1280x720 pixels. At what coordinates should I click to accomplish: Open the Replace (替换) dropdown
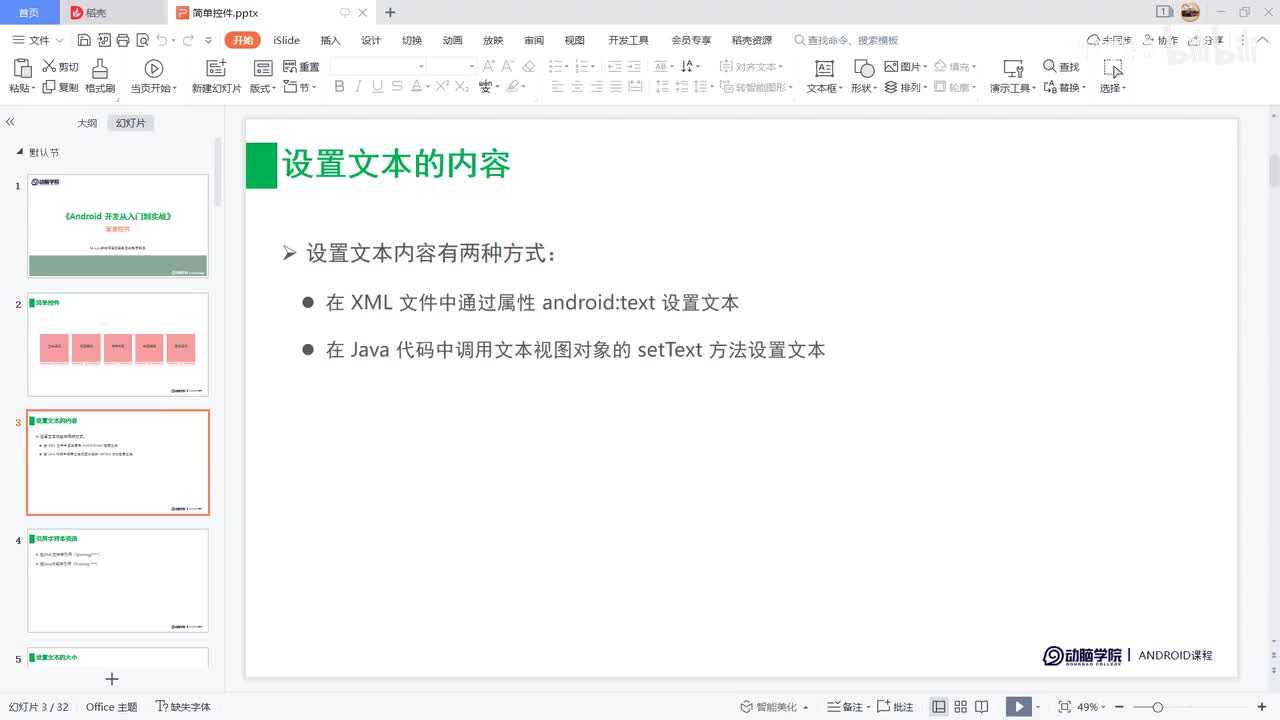click(1064, 87)
